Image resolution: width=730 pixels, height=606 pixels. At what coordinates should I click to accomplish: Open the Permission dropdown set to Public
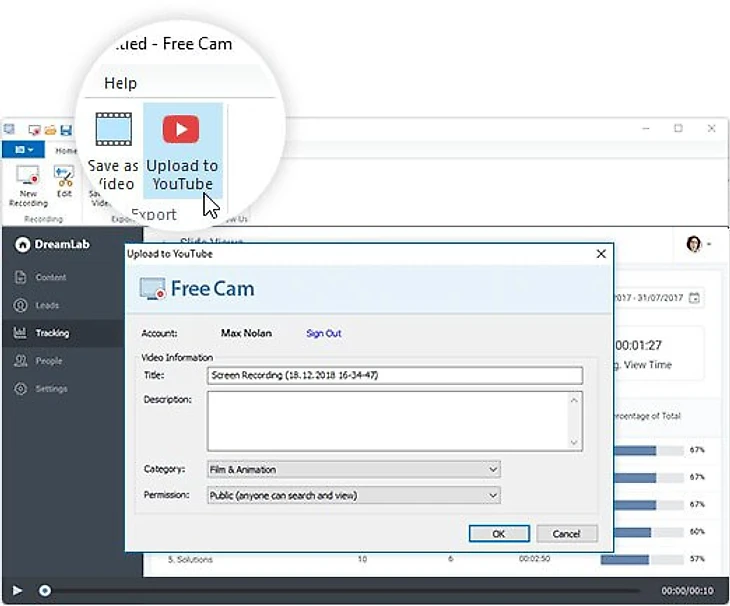click(353, 495)
